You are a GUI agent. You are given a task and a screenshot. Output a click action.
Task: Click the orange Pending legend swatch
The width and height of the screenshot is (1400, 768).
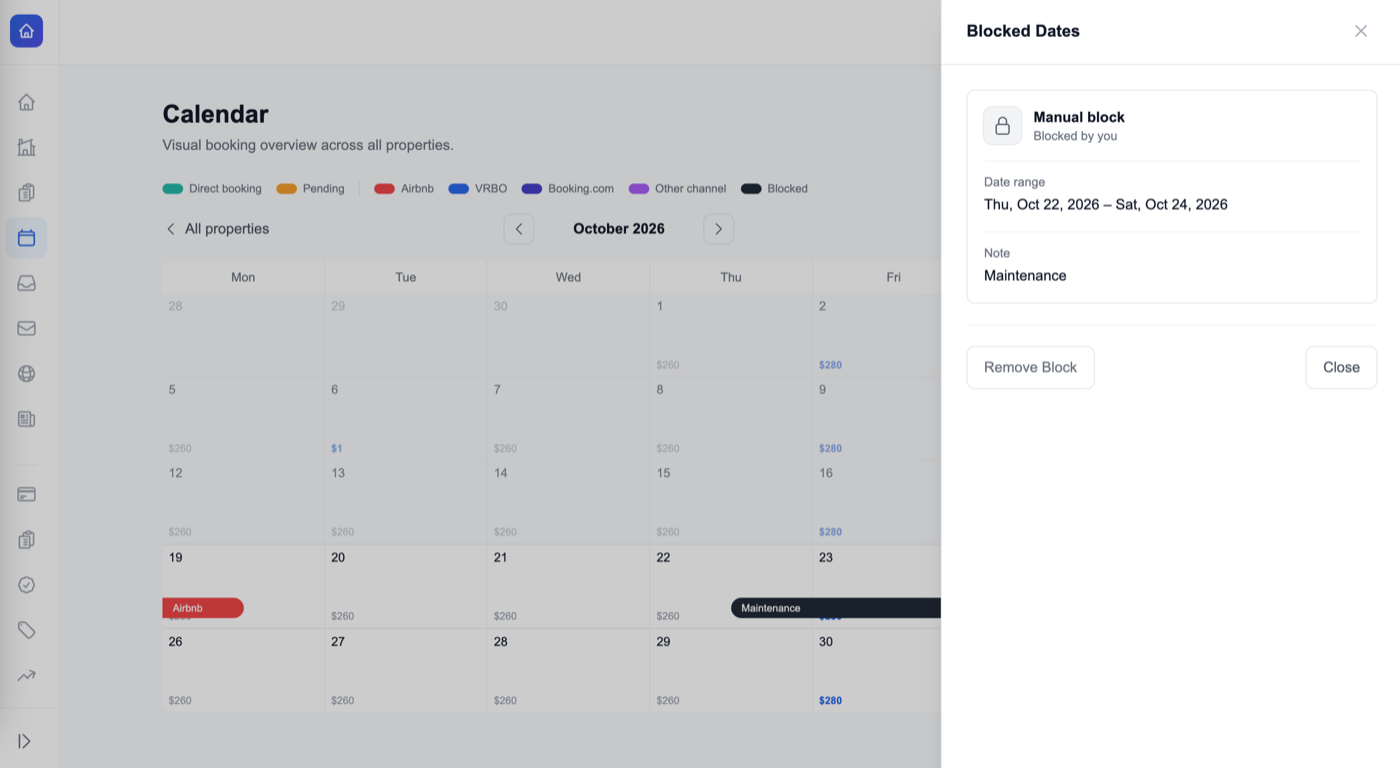tap(286, 189)
